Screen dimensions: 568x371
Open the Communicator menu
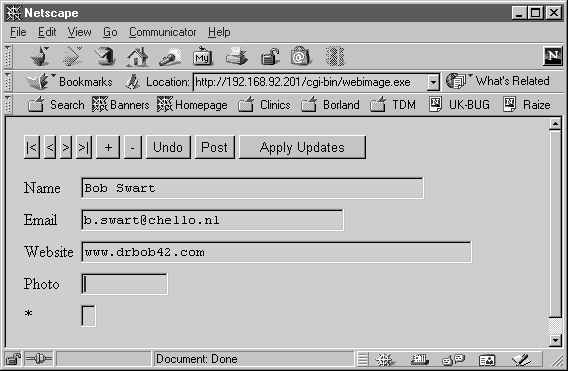163,32
